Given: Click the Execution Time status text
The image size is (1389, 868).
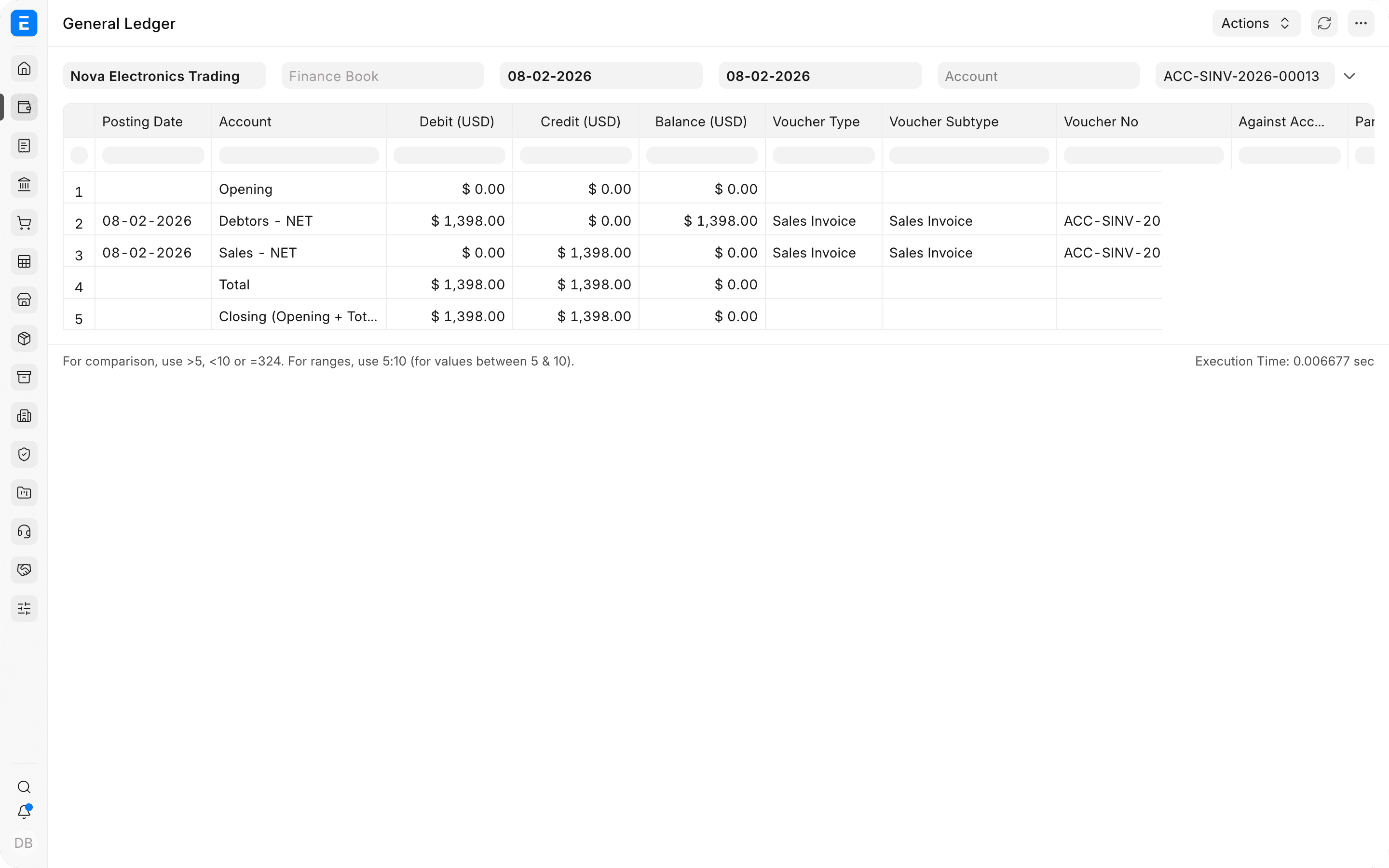Looking at the screenshot, I should [x=1284, y=361].
